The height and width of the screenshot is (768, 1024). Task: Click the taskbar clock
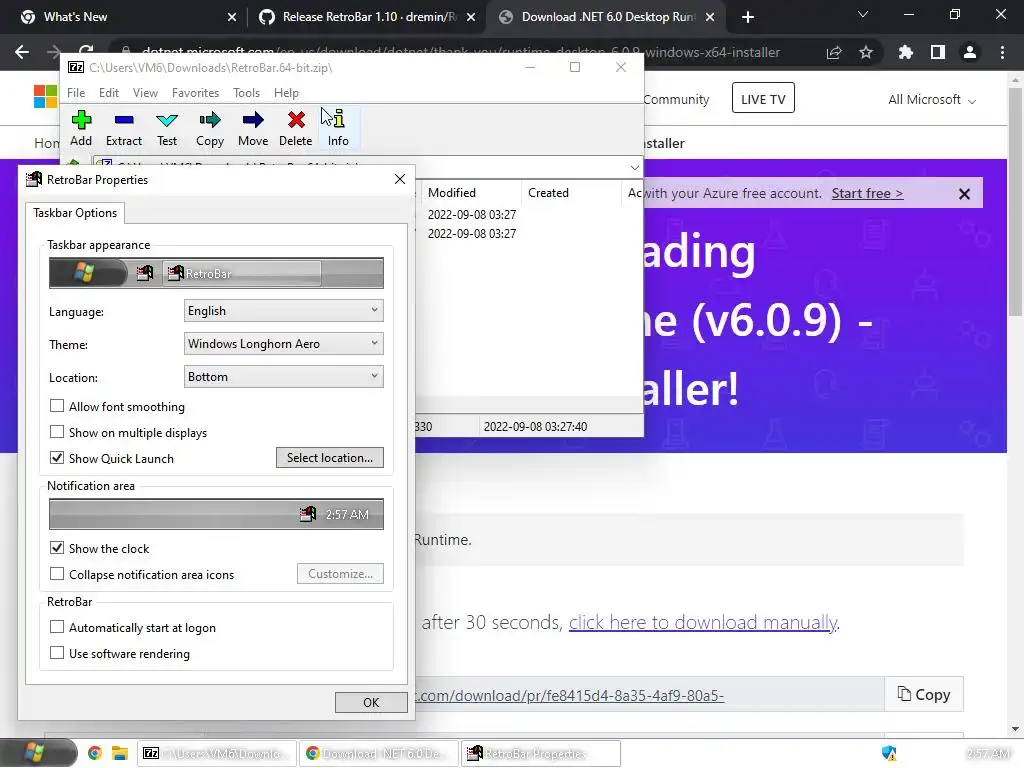coord(988,754)
